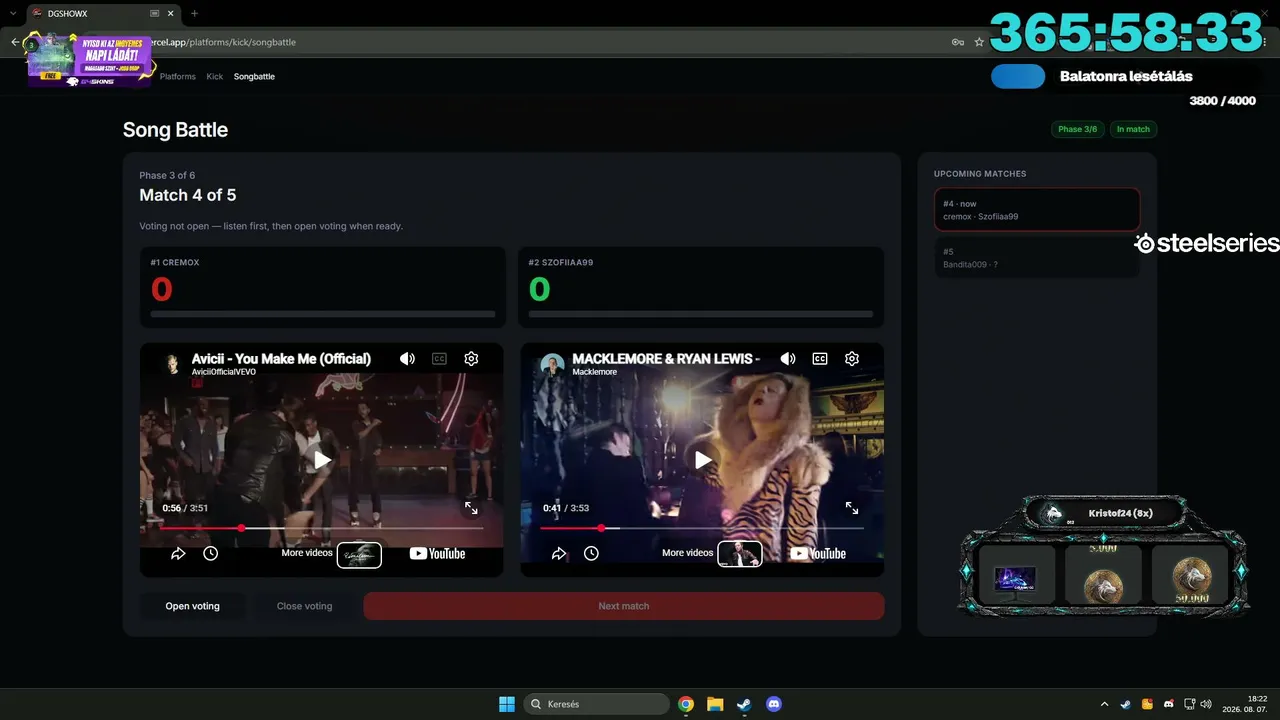
Task: Open a new browser tab
Action: point(194,14)
